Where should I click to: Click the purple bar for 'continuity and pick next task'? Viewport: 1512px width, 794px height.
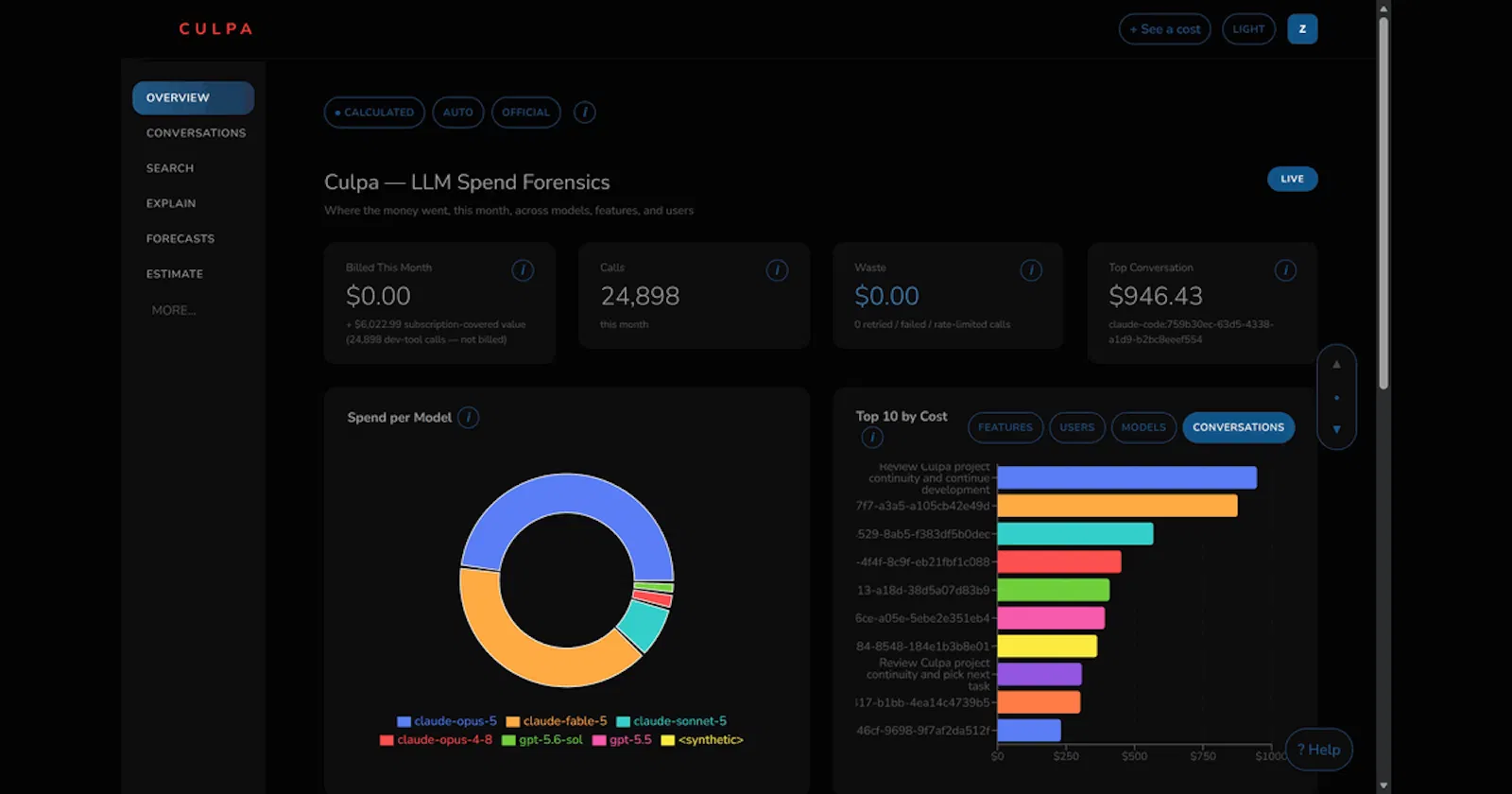click(x=1039, y=674)
